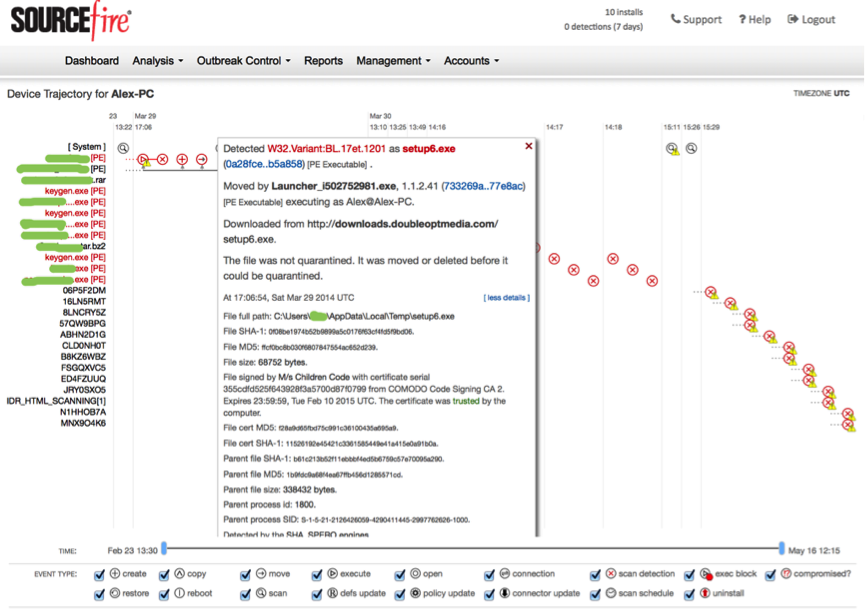Open the 0a28fce..b5a858 hash link
This screenshot has width=865, height=610.
[264, 164]
